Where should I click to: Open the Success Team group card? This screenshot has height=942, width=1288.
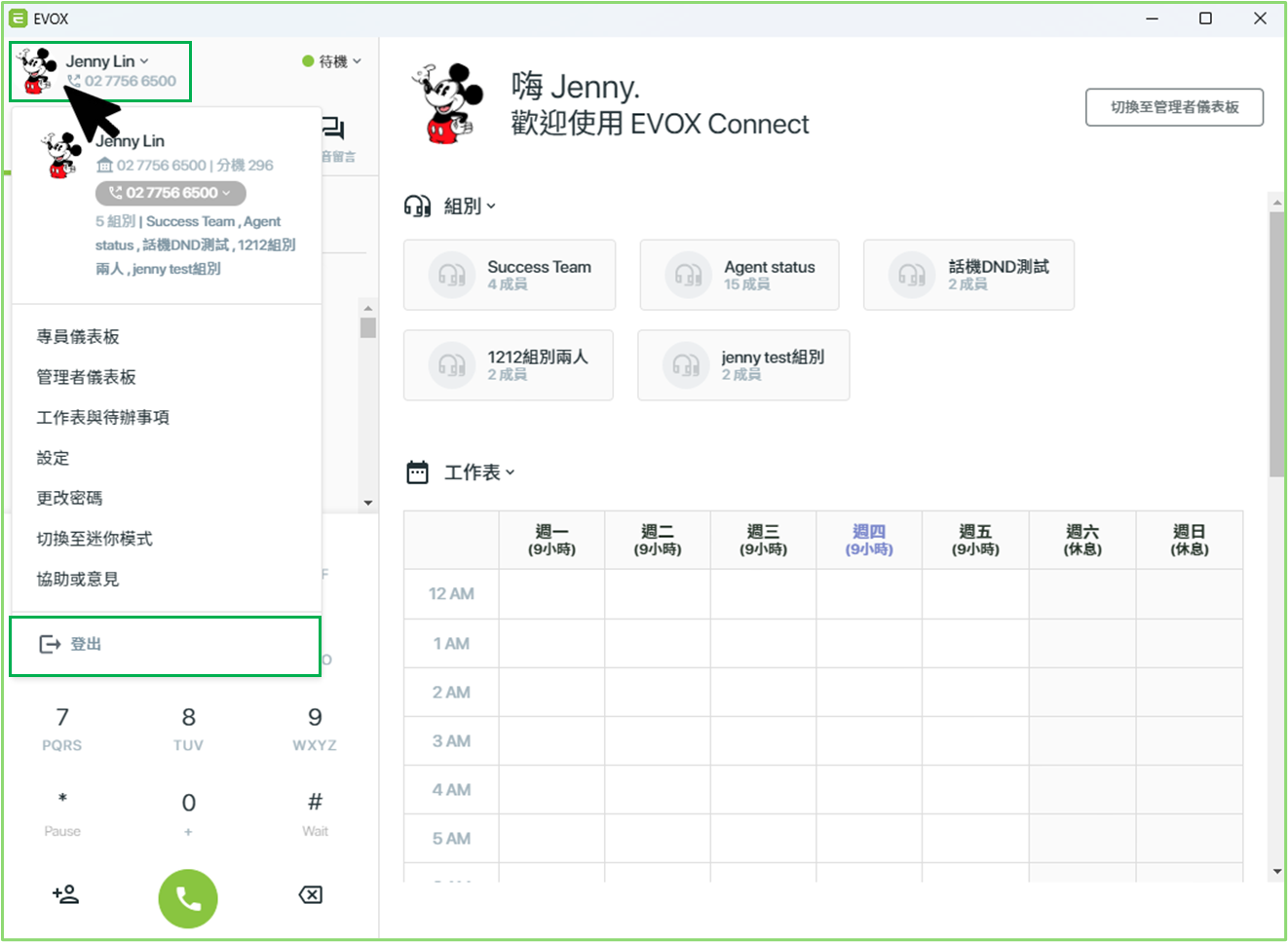[x=510, y=275]
